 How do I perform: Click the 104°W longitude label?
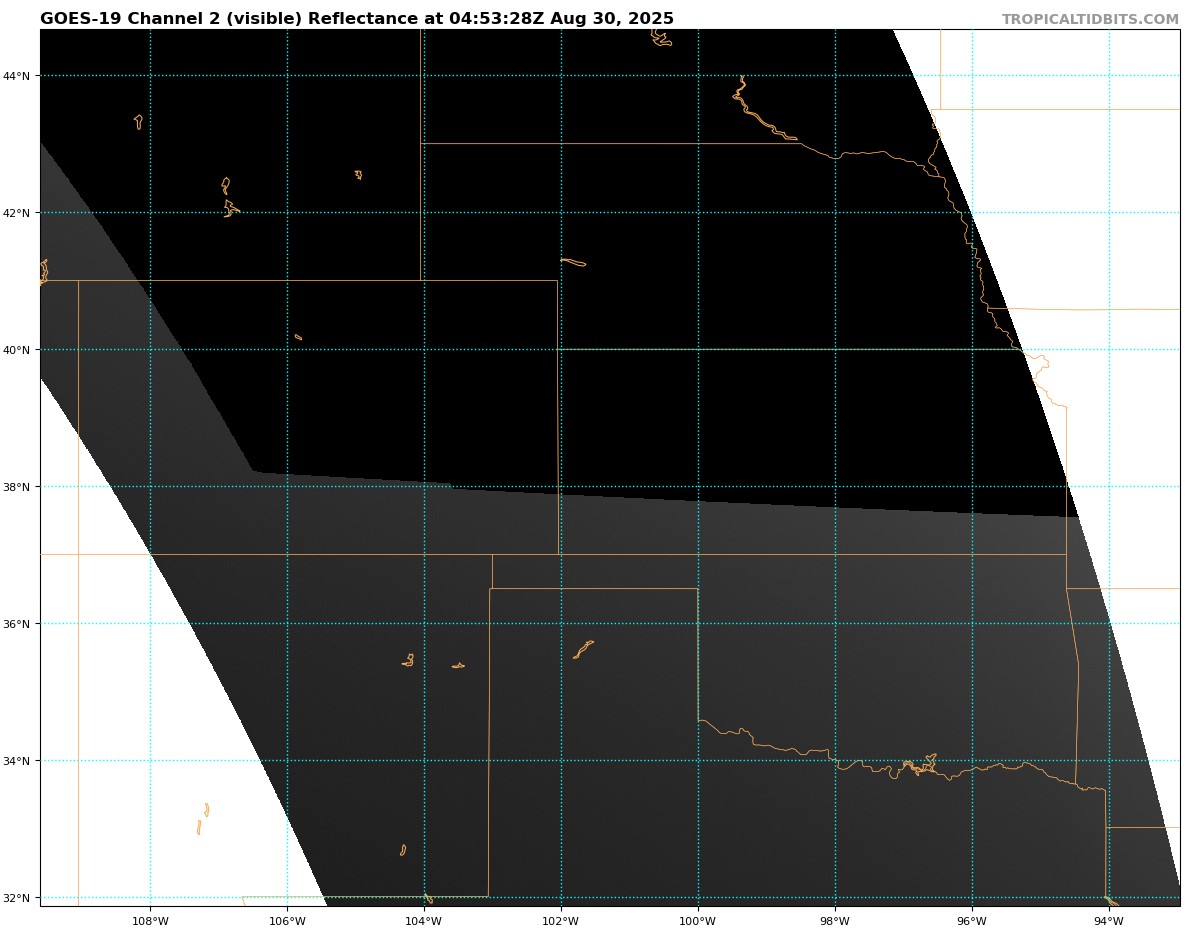(424, 921)
